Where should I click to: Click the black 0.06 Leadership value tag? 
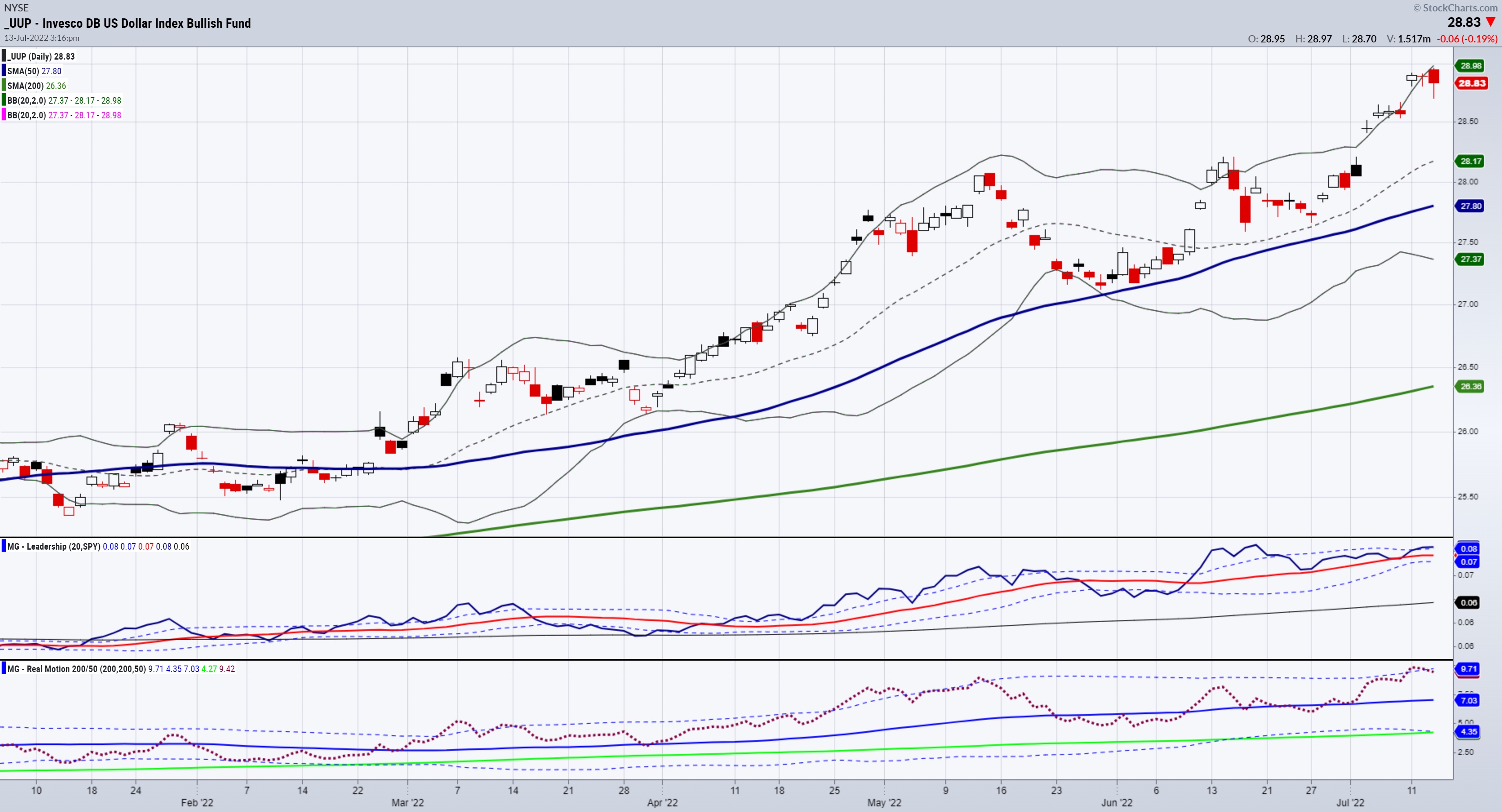(1468, 603)
